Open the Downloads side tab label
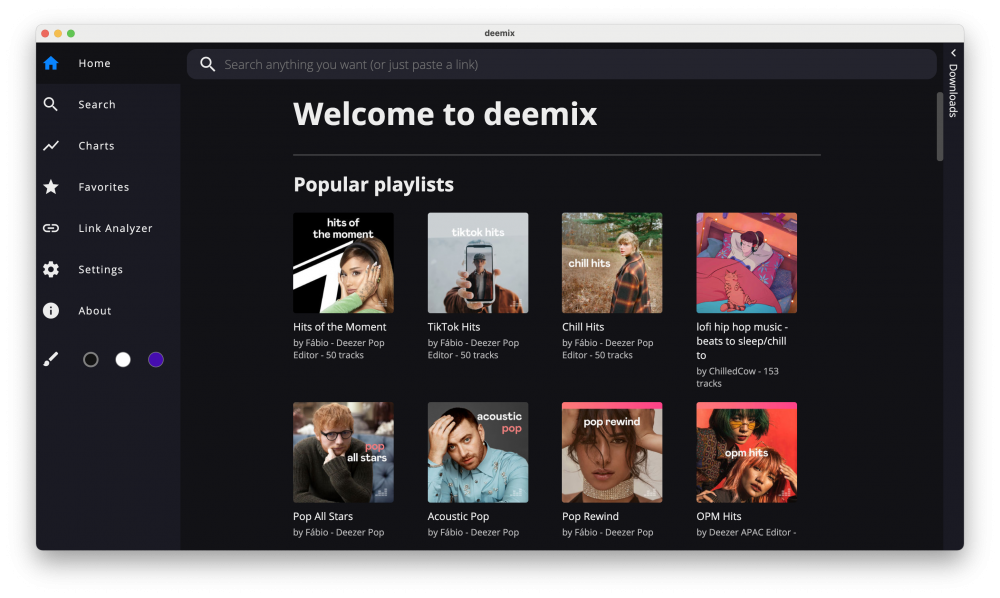 (x=953, y=91)
